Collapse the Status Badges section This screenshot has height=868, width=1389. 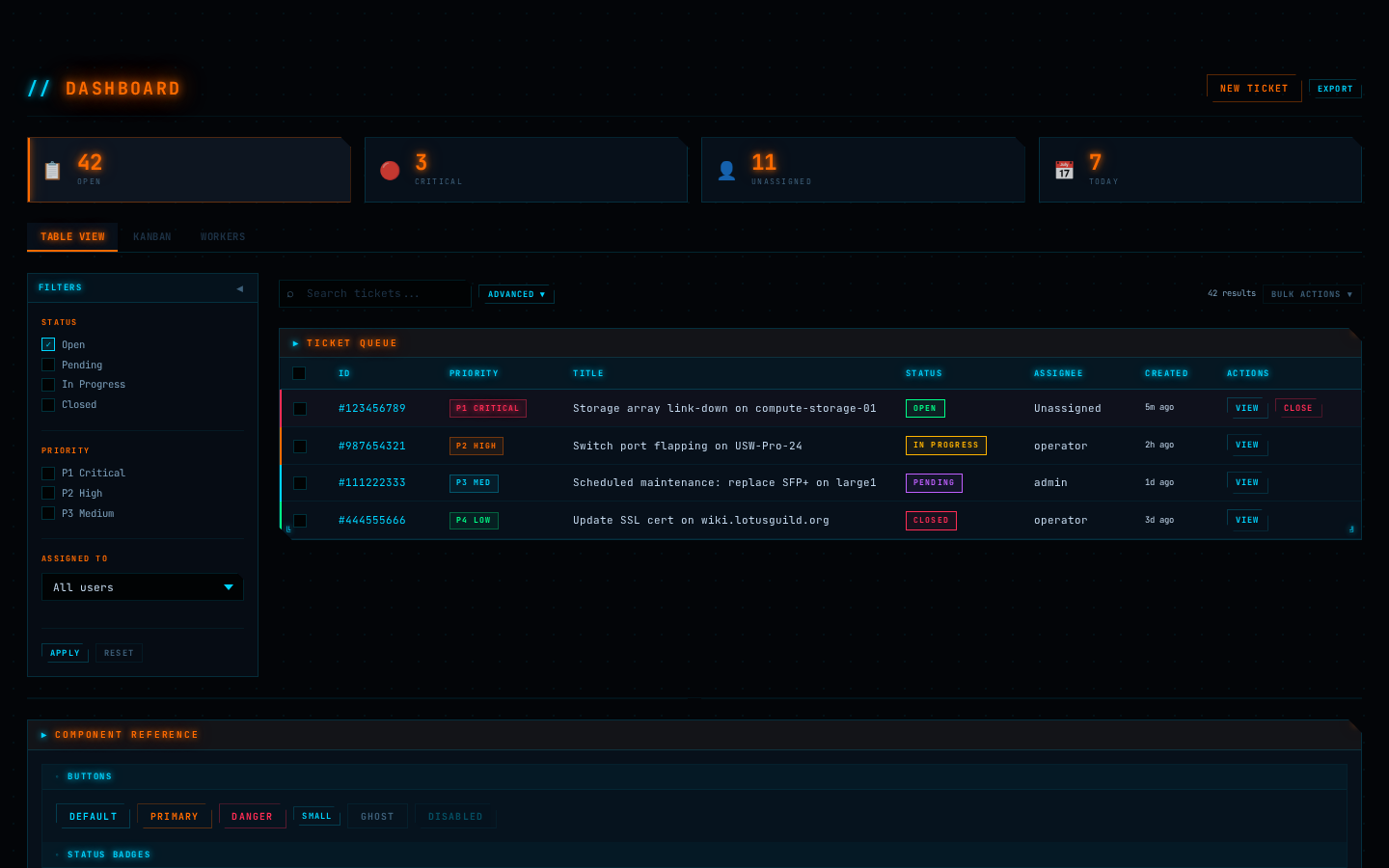[57, 854]
